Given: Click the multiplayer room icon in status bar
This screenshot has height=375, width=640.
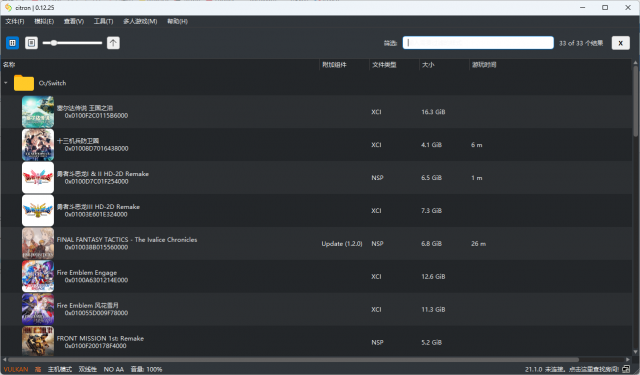Looking at the screenshot, I should pos(627,369).
